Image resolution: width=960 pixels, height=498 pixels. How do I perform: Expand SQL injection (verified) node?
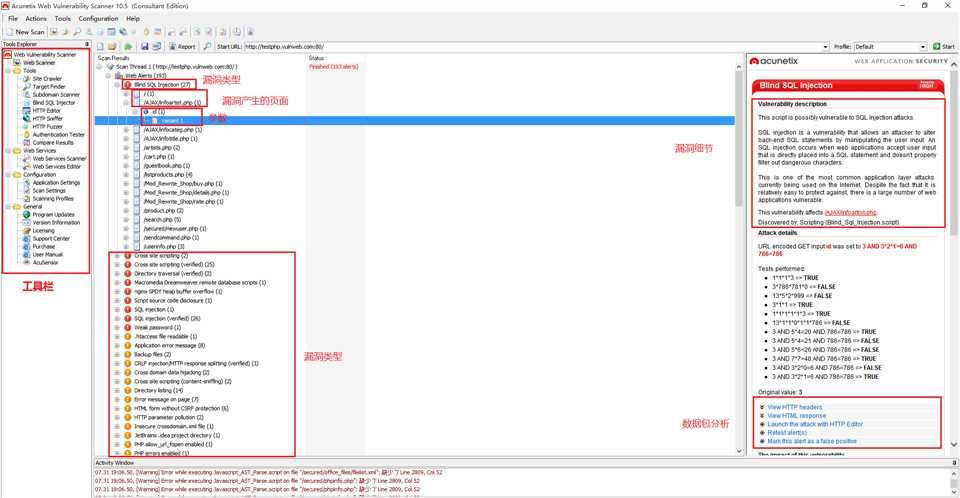point(117,319)
